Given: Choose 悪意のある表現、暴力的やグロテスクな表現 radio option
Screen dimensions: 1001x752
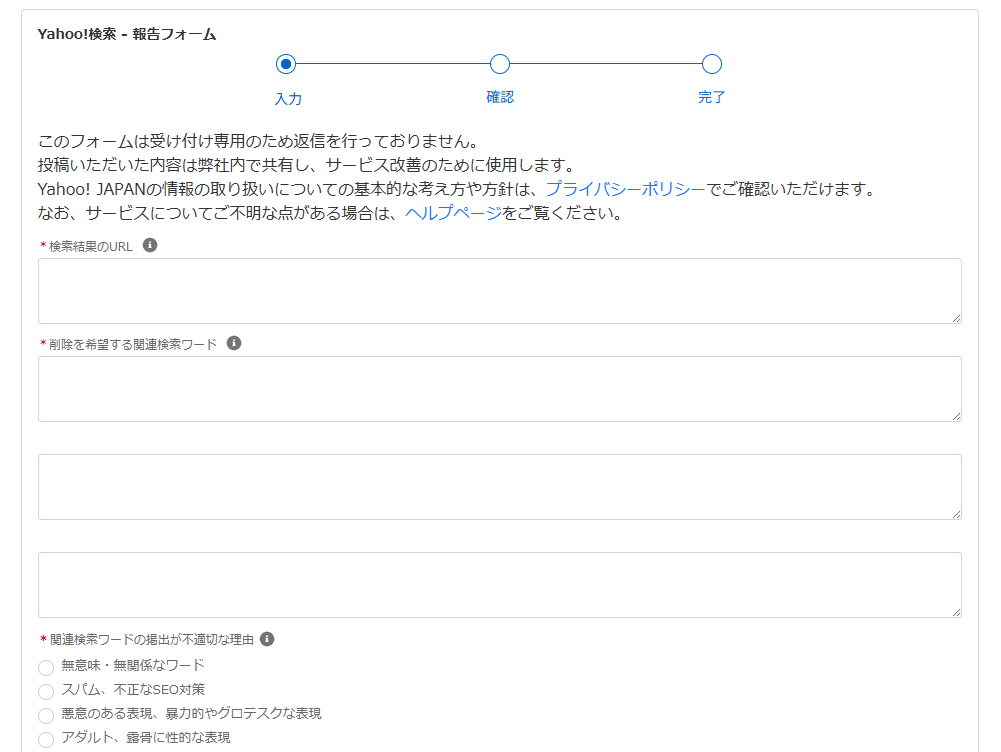Looking at the screenshot, I should [46, 716].
